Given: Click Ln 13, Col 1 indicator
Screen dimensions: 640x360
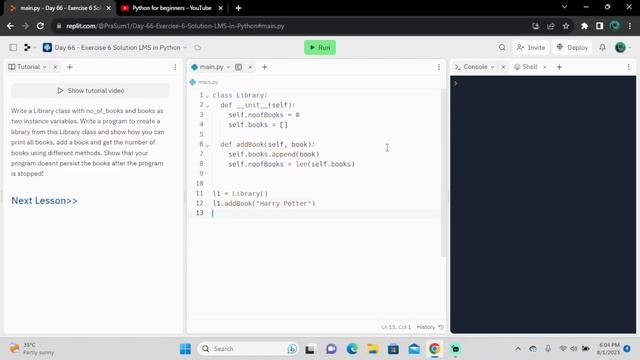Looking at the screenshot, I should pos(396,327).
